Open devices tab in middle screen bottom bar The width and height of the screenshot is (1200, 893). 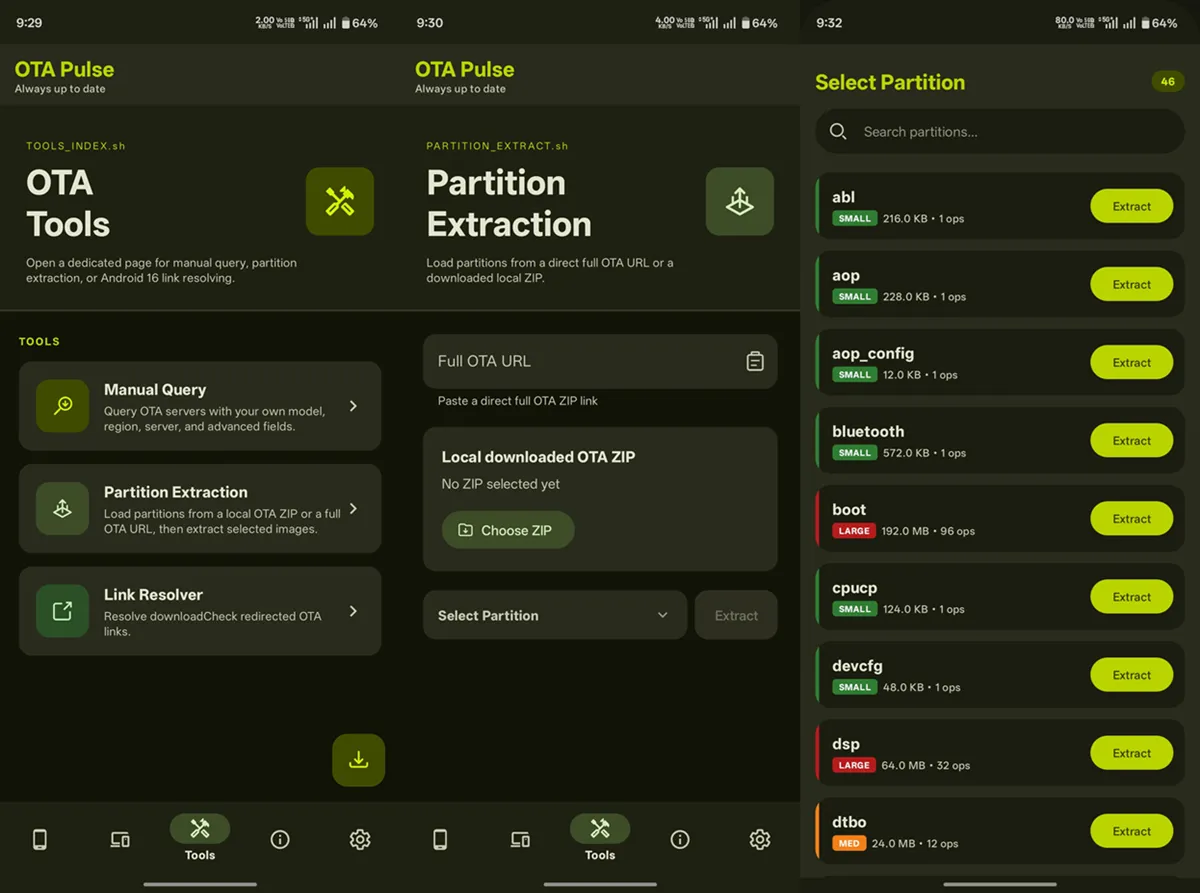coord(520,840)
